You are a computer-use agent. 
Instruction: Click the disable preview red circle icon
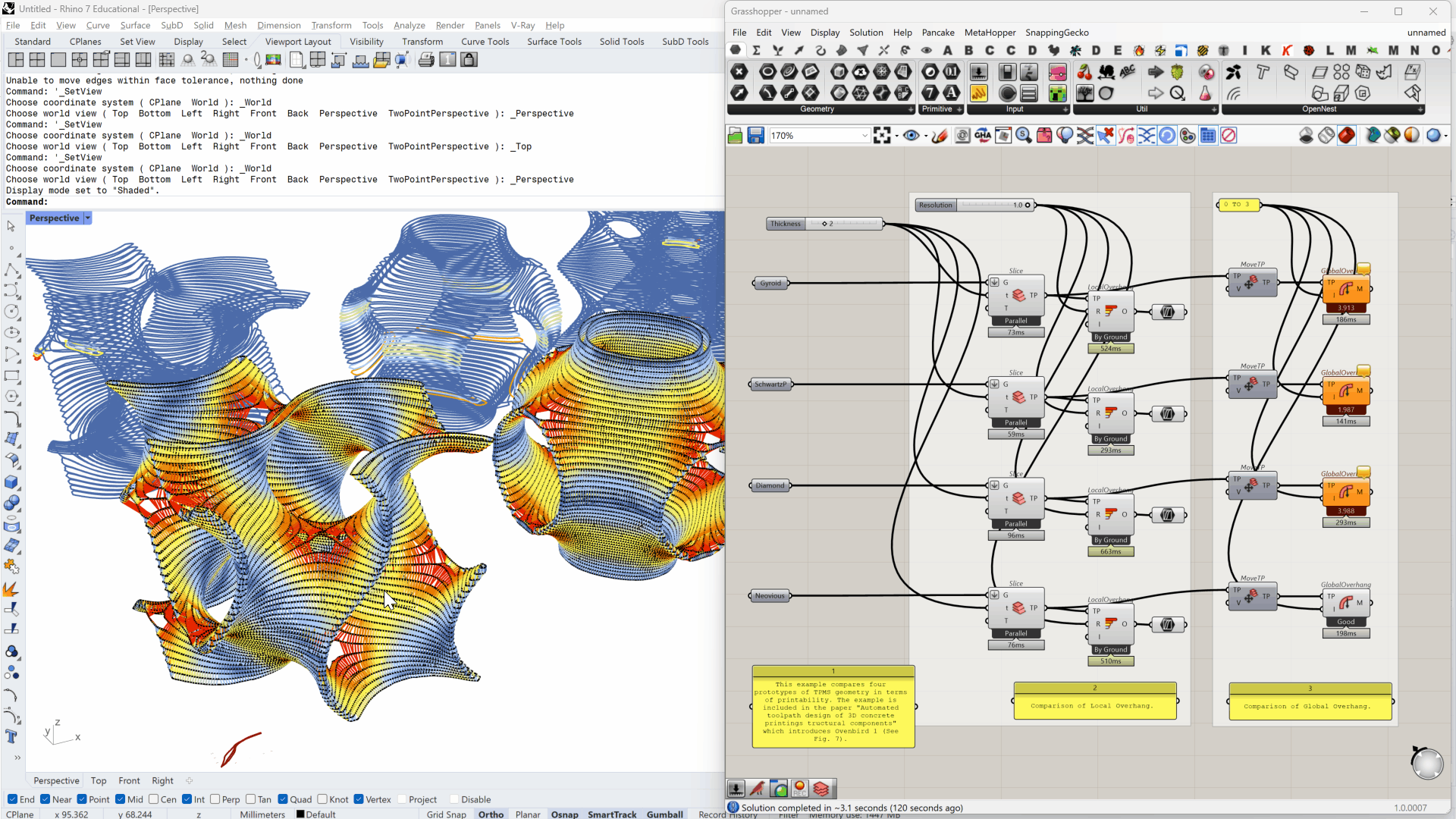point(1228,136)
